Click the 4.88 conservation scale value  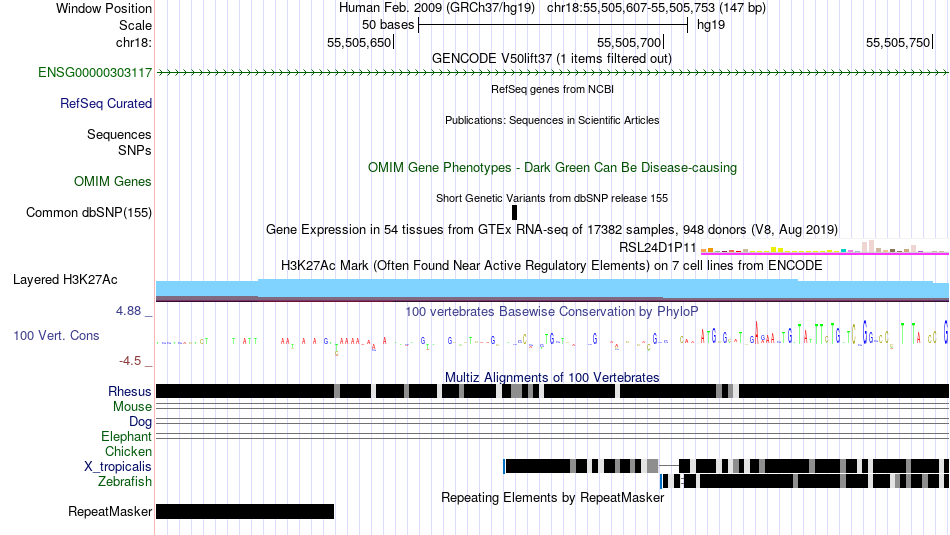coord(128,311)
